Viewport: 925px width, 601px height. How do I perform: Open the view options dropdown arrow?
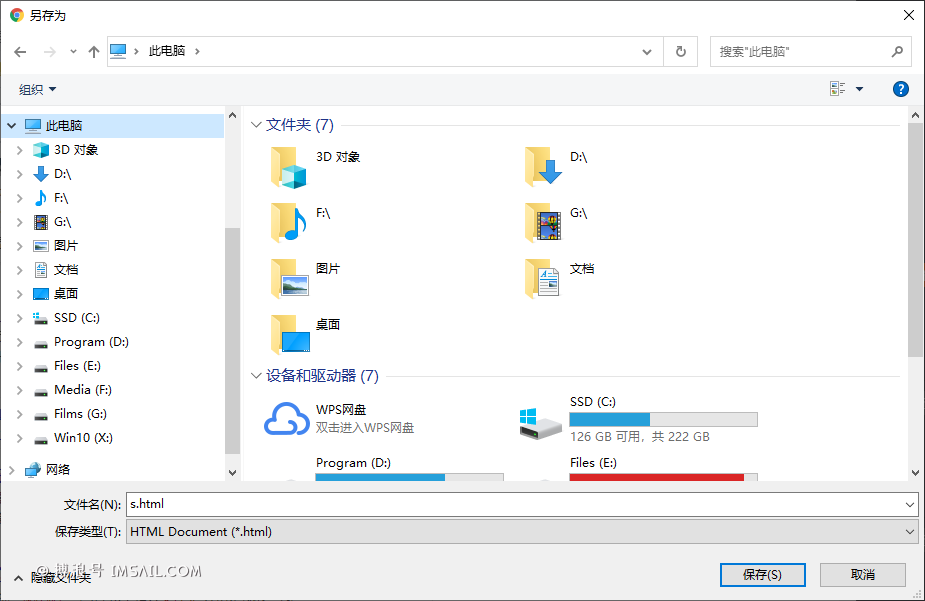859,89
